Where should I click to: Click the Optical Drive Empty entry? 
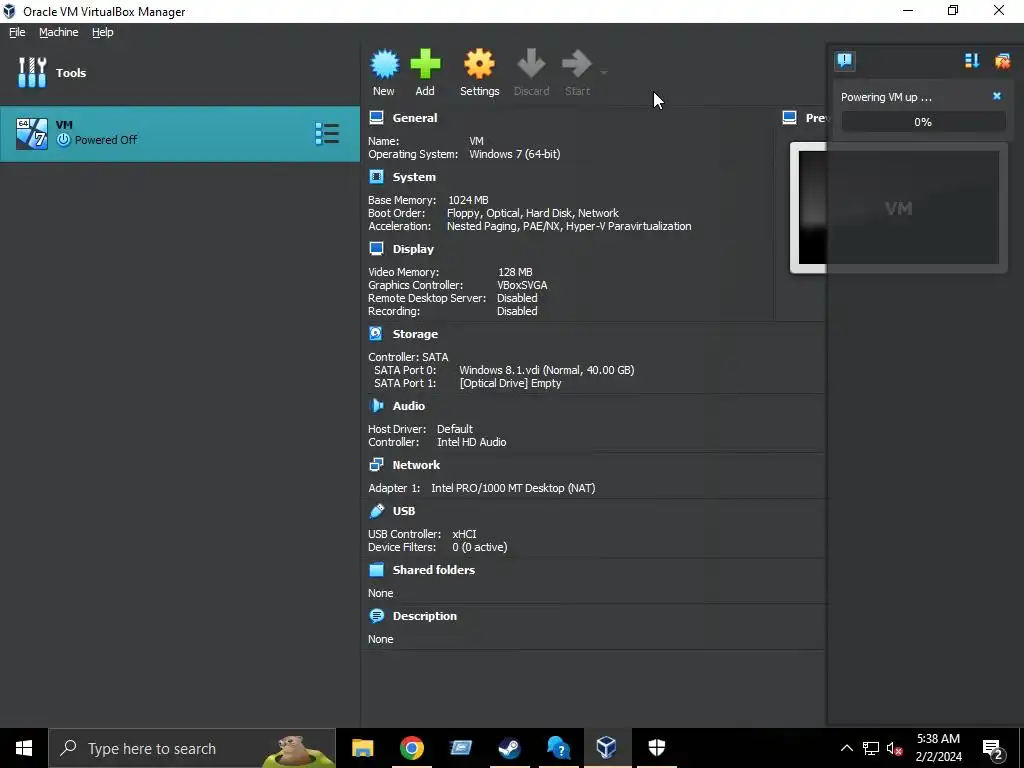(x=510, y=383)
